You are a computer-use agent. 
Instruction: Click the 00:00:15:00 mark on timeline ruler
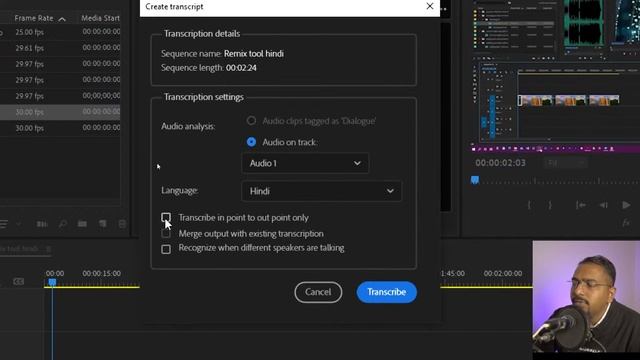coord(101,273)
